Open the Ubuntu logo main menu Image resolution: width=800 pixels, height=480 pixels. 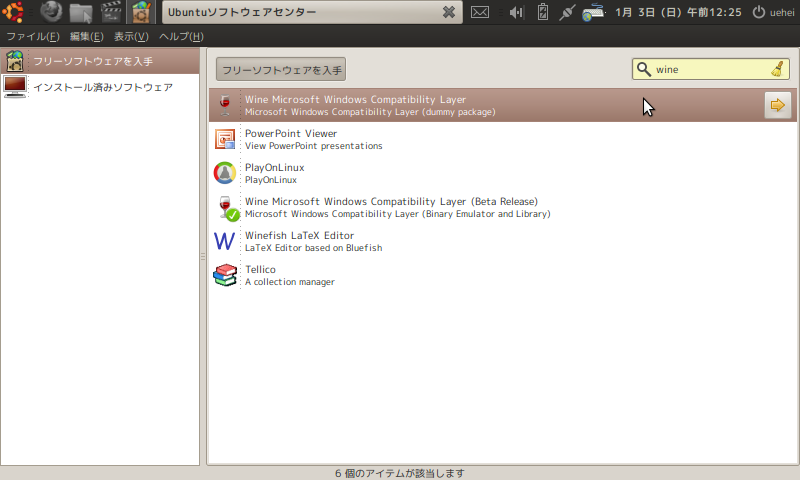(x=13, y=12)
